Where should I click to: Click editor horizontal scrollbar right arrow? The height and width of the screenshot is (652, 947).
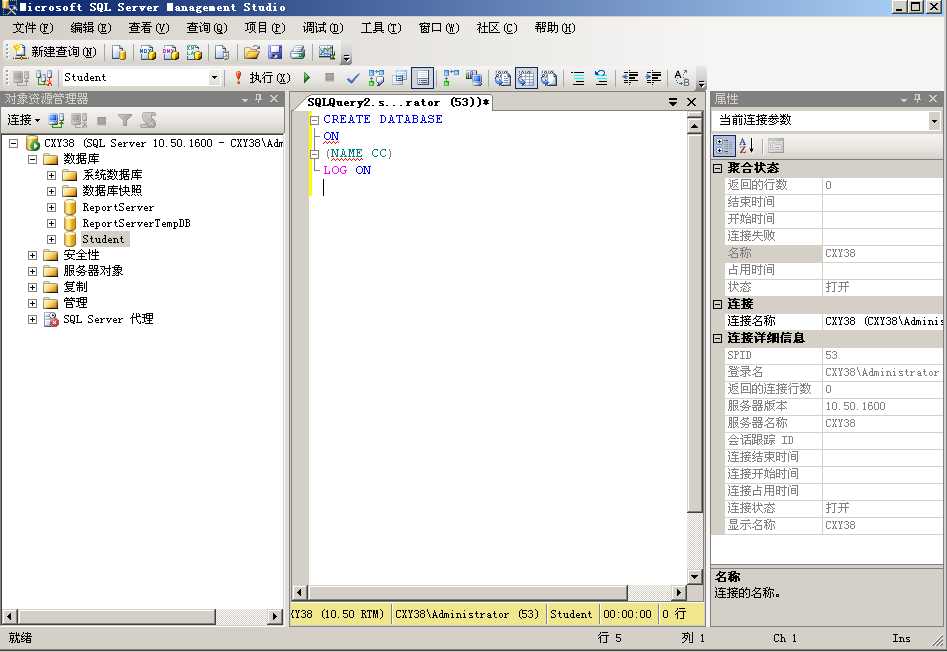(678, 593)
